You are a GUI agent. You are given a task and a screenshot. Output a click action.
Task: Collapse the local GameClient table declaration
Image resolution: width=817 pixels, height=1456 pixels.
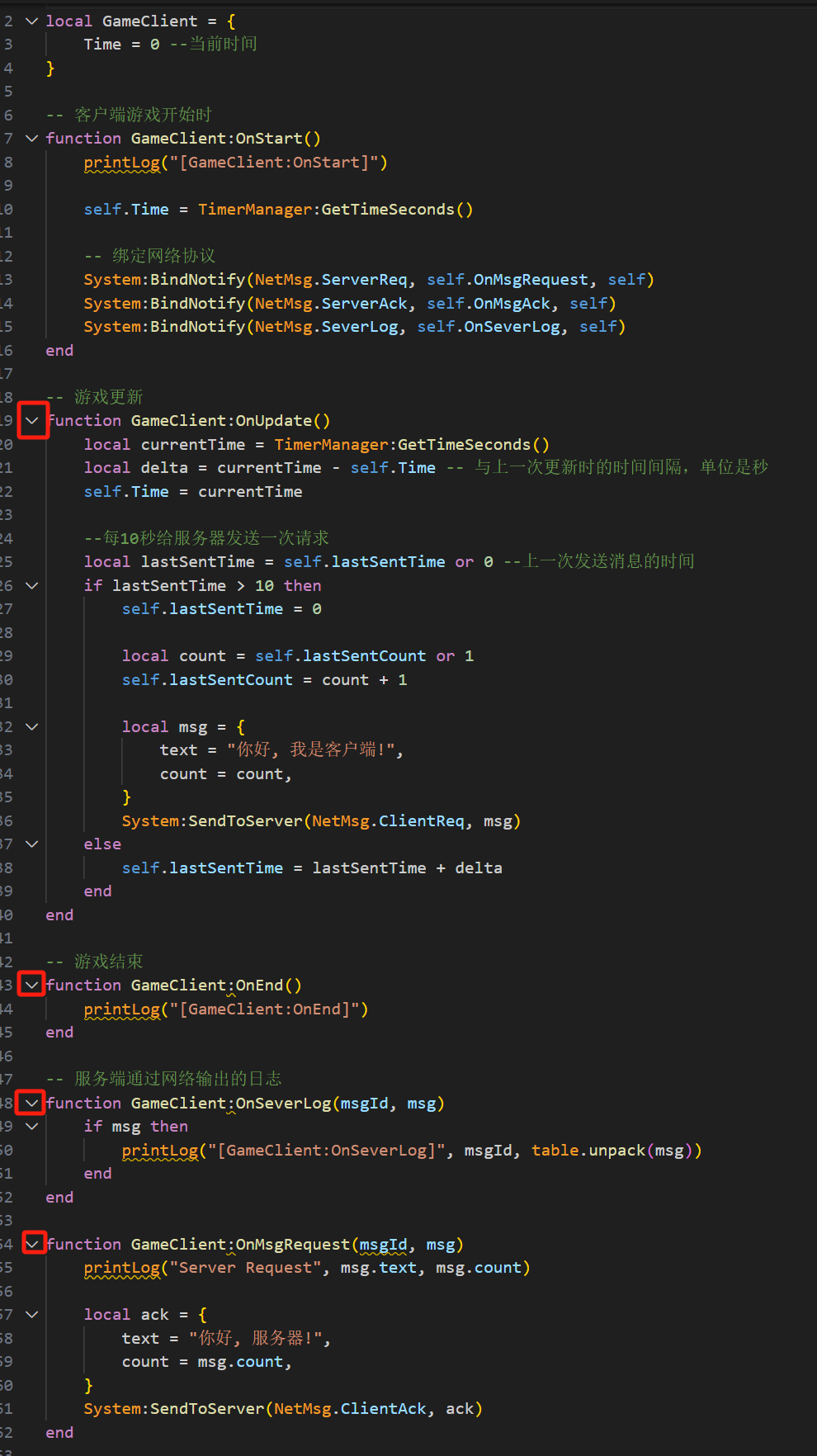point(32,21)
